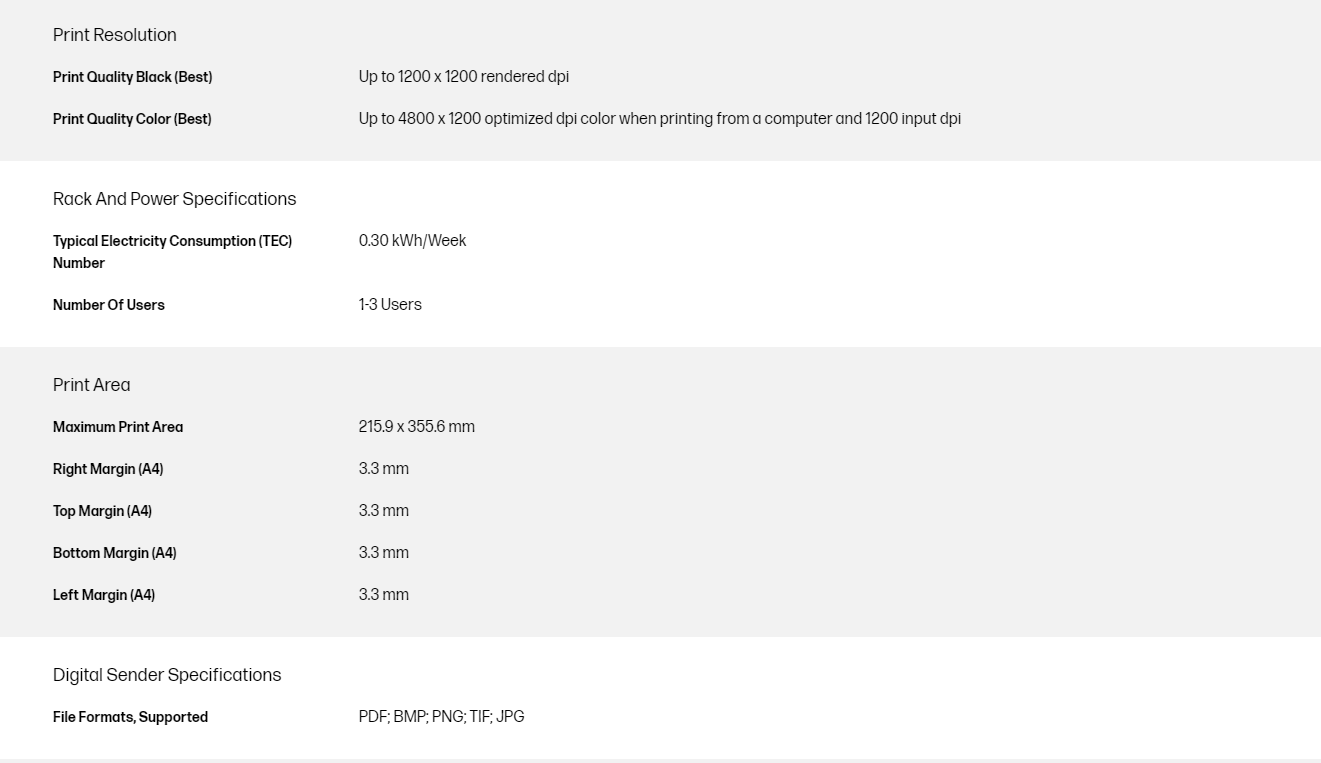Click the 1-3 Users value
This screenshot has height=763, width=1321.
point(390,305)
